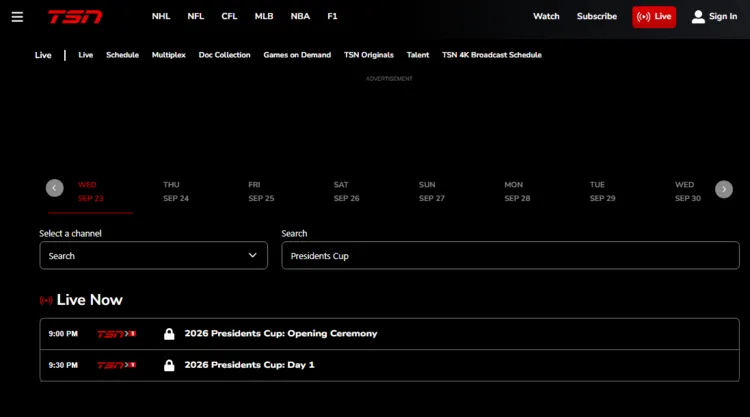750x417 pixels.
Task: Open the Multiplex page
Action: 168,55
